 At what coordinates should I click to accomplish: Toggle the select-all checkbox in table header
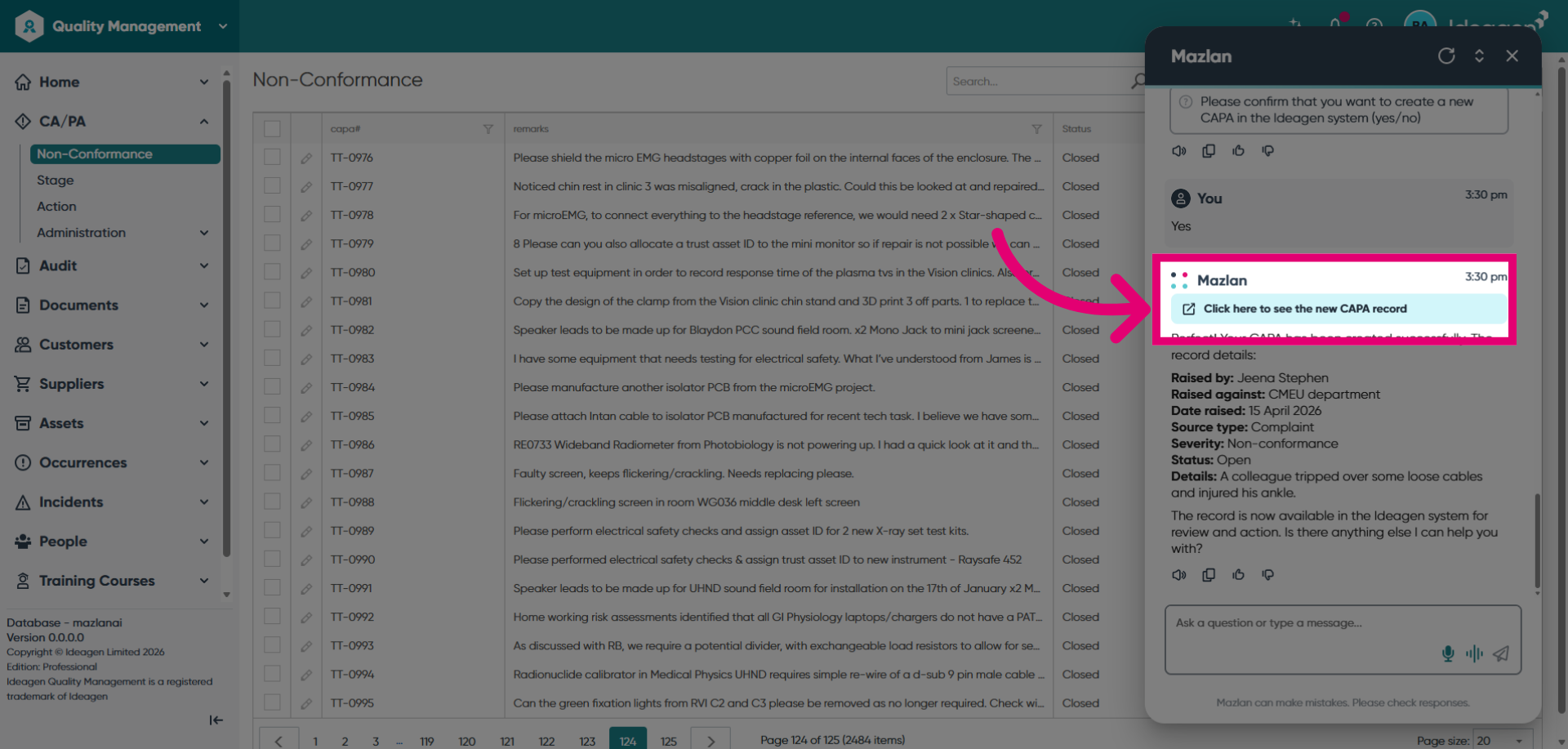273,129
